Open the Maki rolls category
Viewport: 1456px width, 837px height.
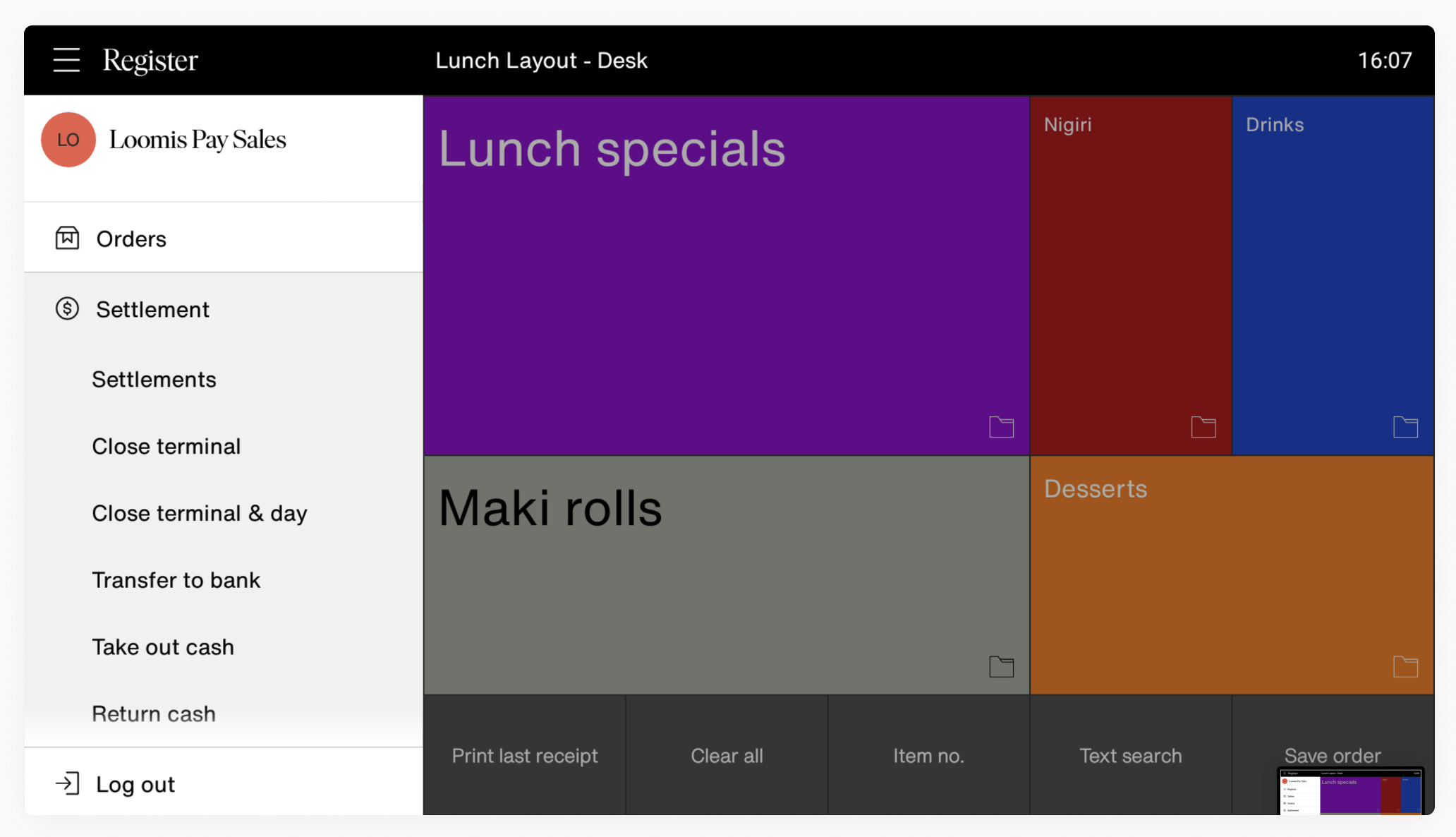coord(727,575)
